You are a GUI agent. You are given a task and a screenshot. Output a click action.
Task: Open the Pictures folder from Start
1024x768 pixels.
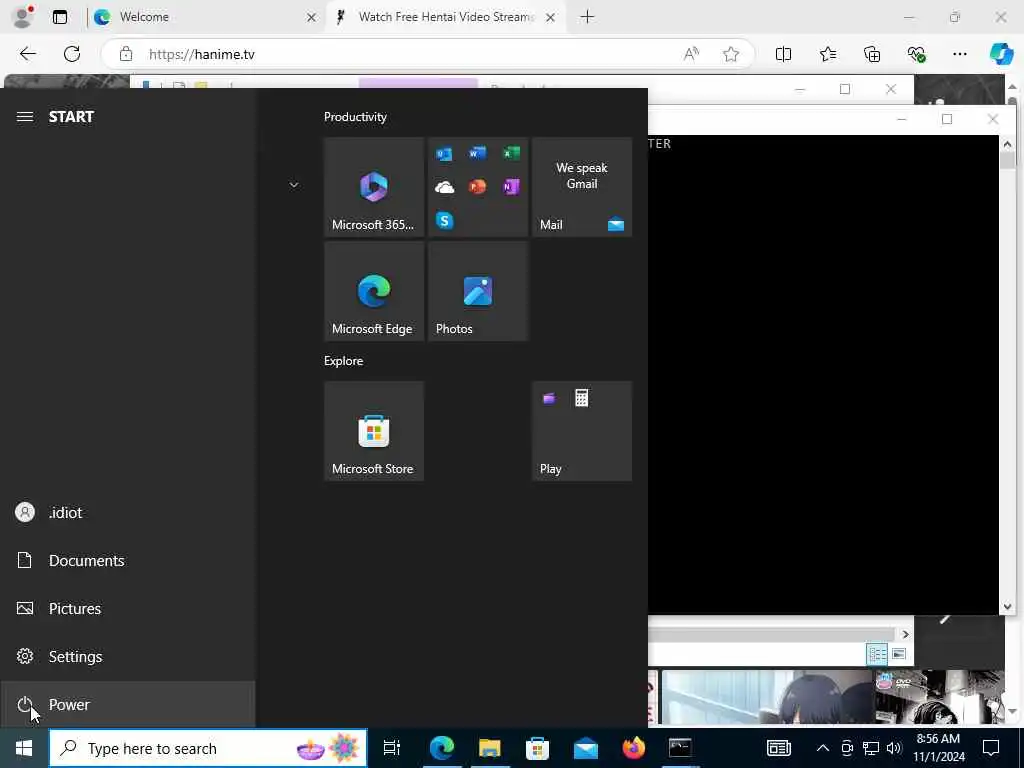tap(127, 608)
